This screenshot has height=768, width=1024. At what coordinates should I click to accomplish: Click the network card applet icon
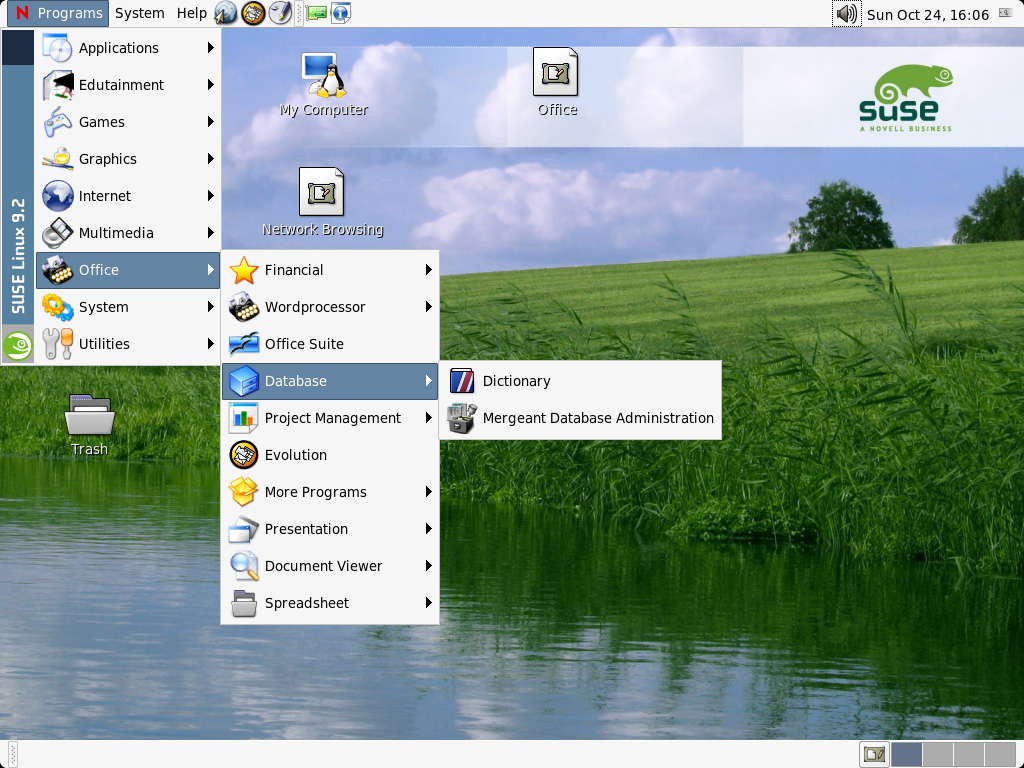(317, 13)
